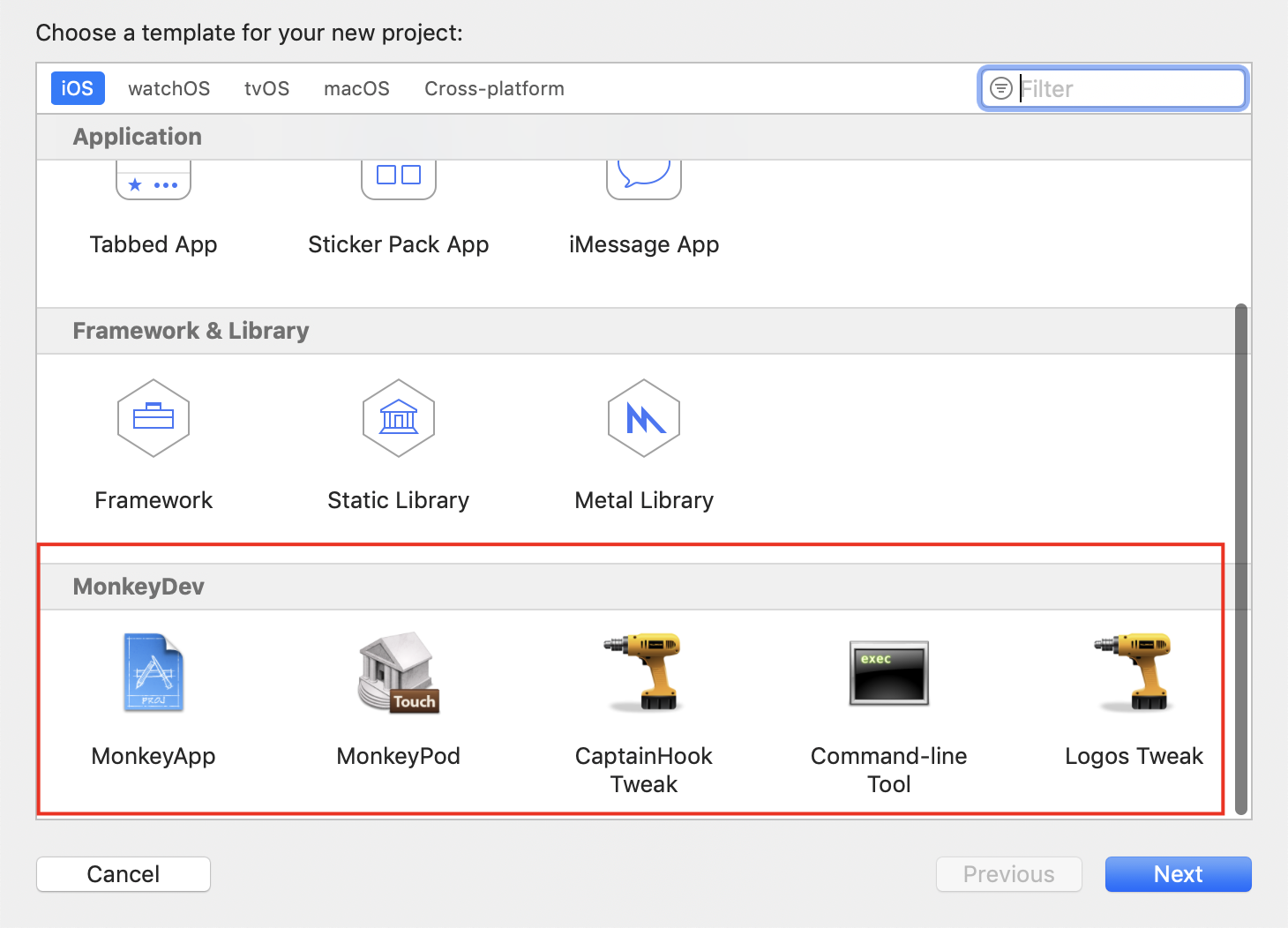Click the Logos Tweak label
This screenshot has width=1288, height=928.
pos(1134,756)
